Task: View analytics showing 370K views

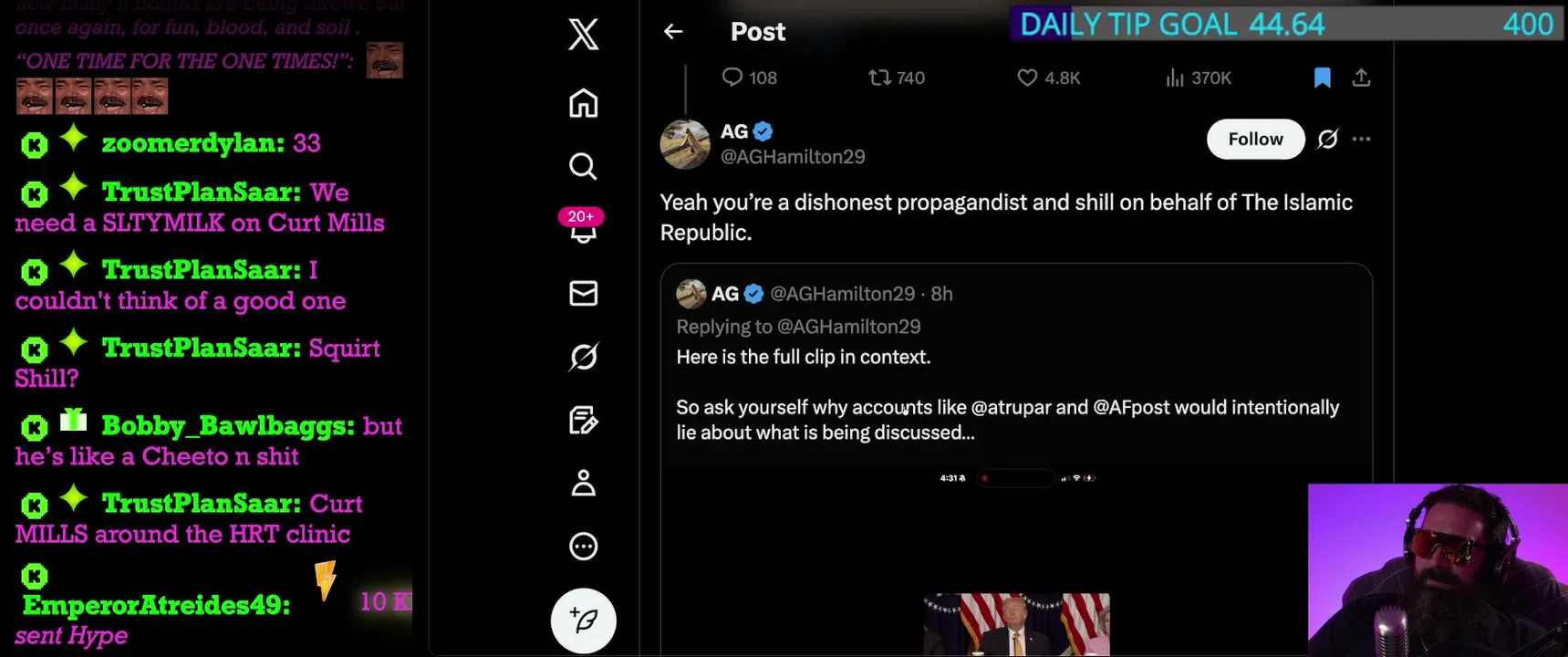Action: point(1198,78)
